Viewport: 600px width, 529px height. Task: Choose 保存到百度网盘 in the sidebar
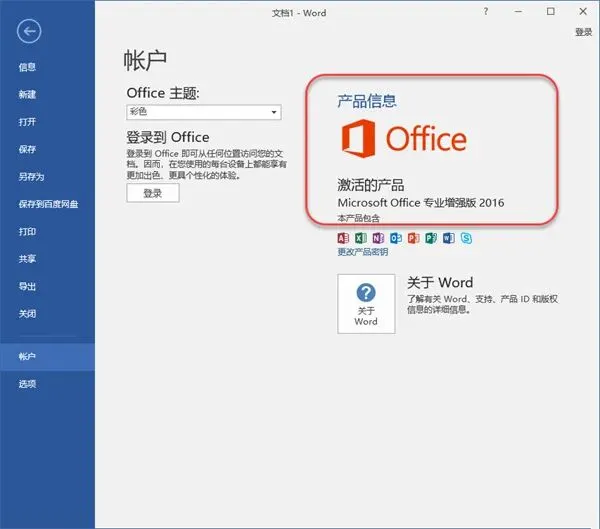(x=47, y=204)
